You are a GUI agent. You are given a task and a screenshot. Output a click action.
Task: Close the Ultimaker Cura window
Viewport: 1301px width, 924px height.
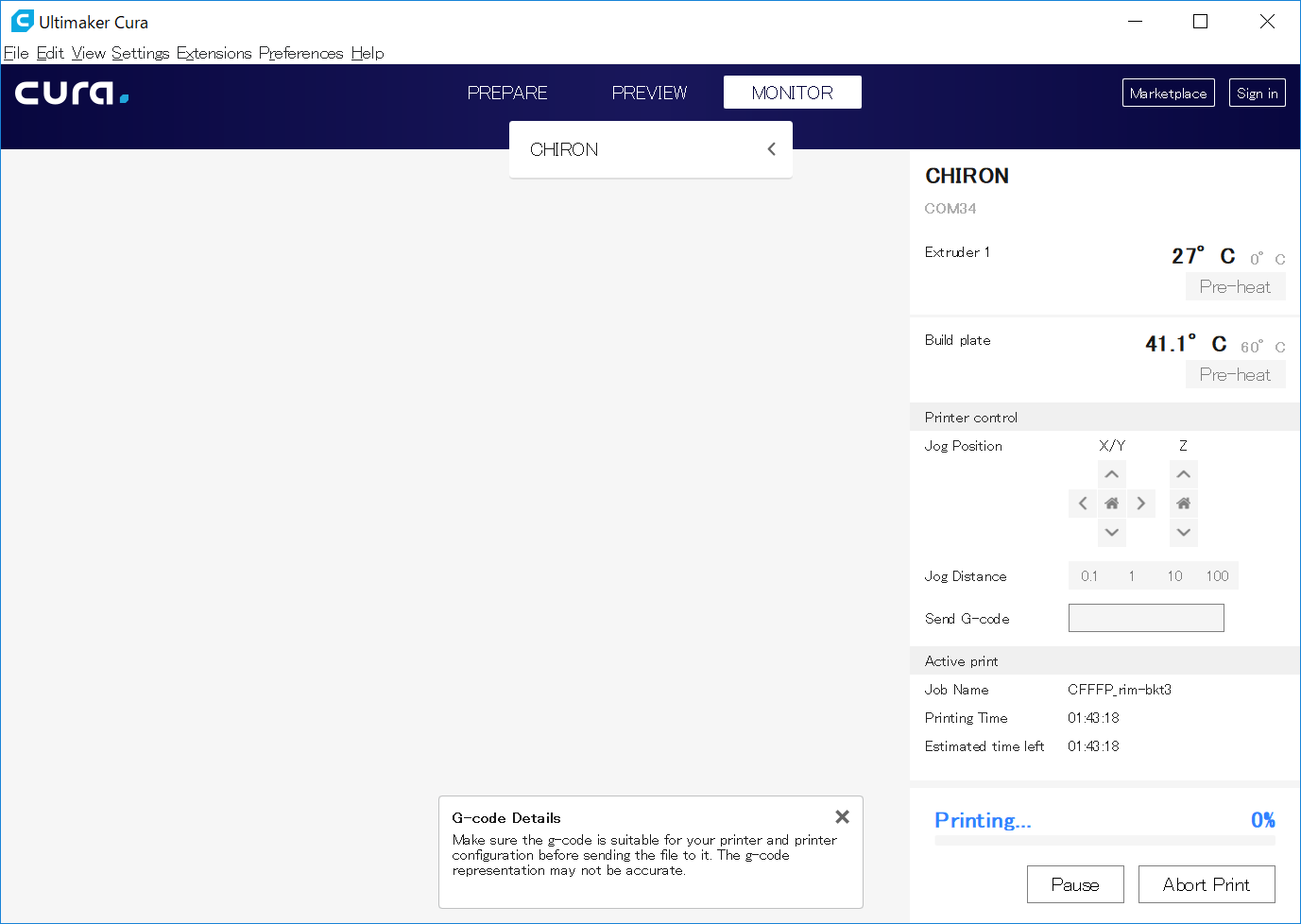pos(1267,21)
